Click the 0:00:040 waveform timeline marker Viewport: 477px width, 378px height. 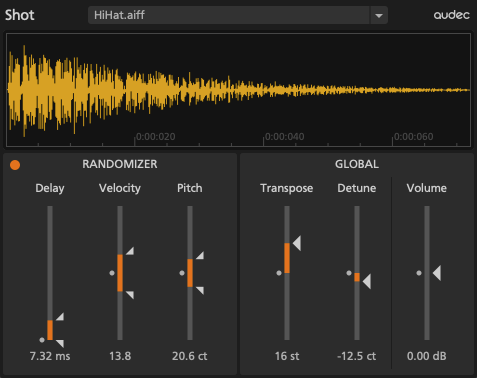coord(285,137)
